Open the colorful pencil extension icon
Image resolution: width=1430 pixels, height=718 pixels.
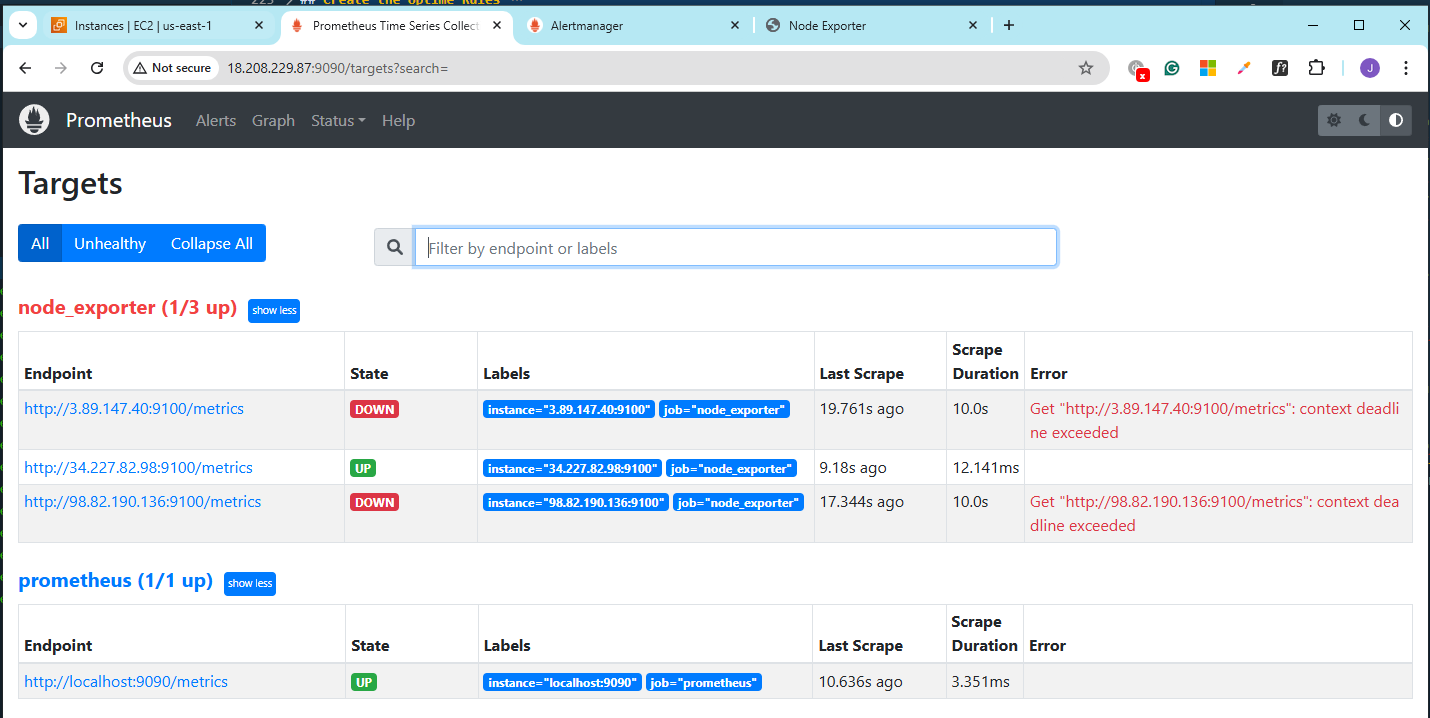tap(1244, 68)
